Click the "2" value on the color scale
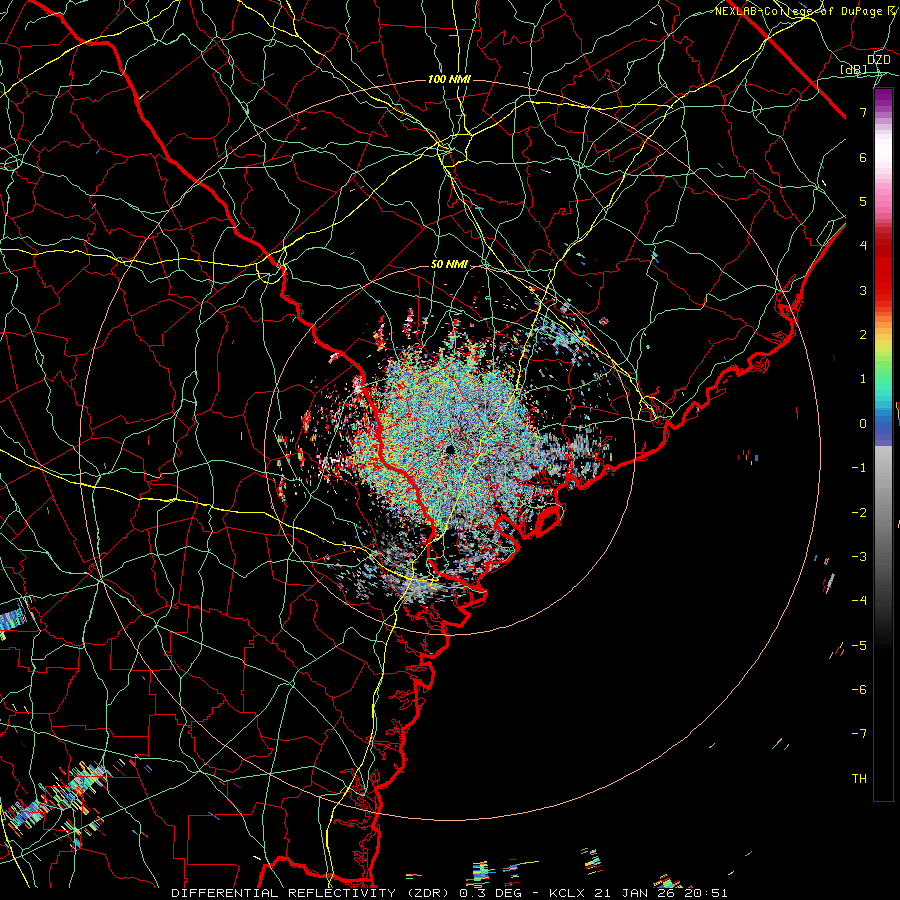 pyautogui.click(x=863, y=335)
